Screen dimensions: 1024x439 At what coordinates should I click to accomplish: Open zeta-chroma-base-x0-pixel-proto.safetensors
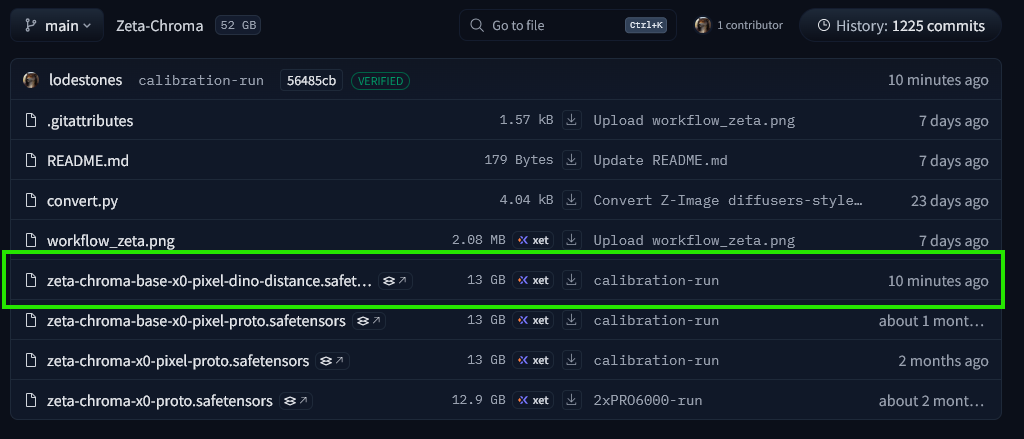(196, 321)
